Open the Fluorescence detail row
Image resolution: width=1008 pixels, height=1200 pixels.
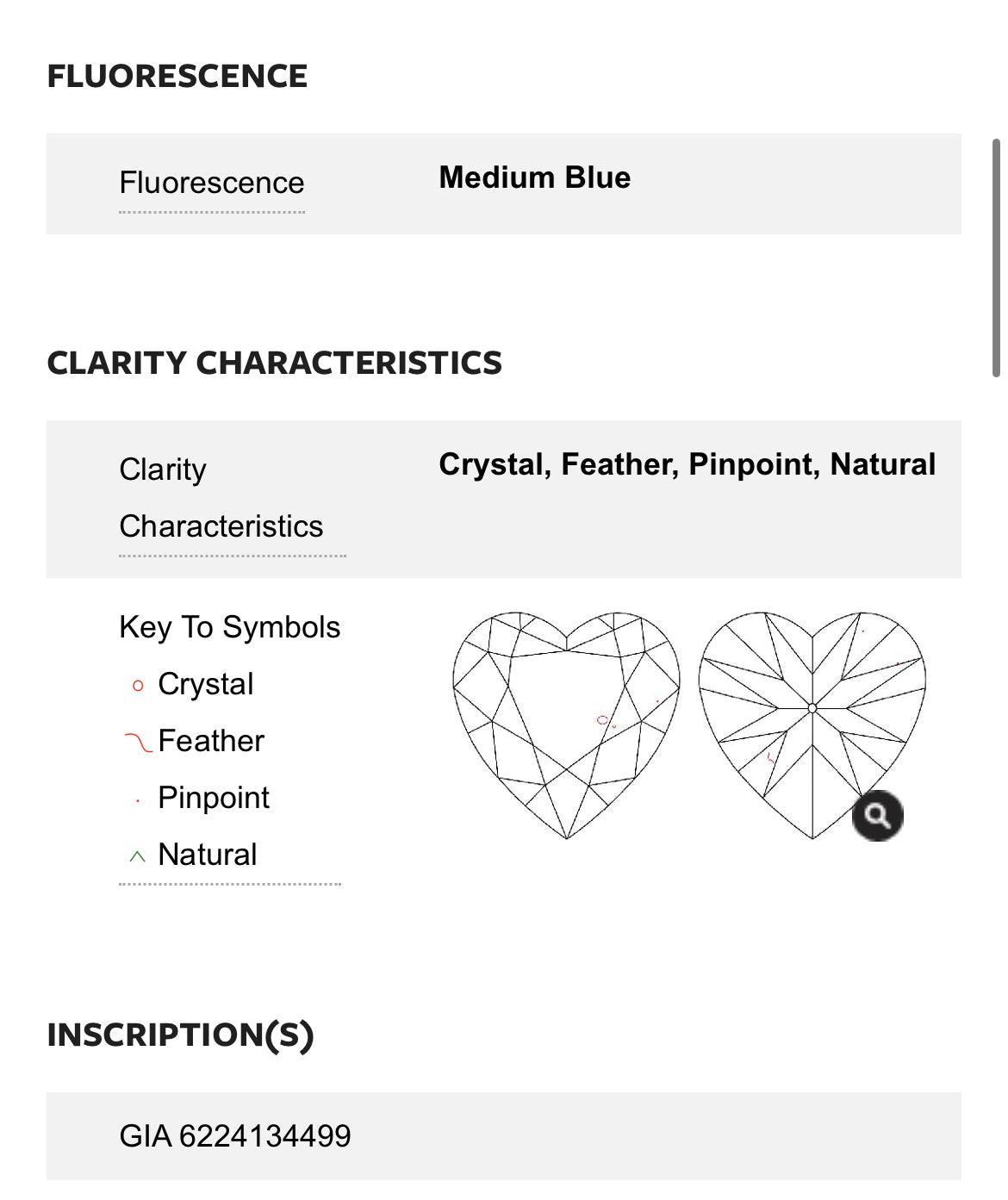pos(212,183)
